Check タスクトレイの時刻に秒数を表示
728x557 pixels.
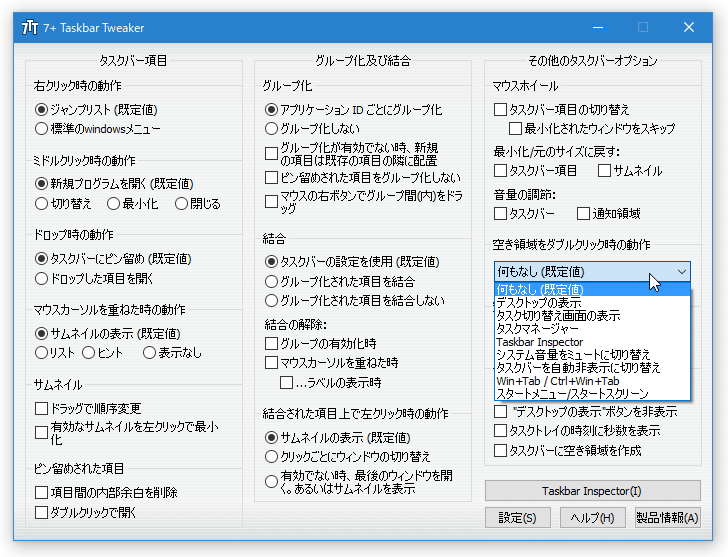point(500,431)
